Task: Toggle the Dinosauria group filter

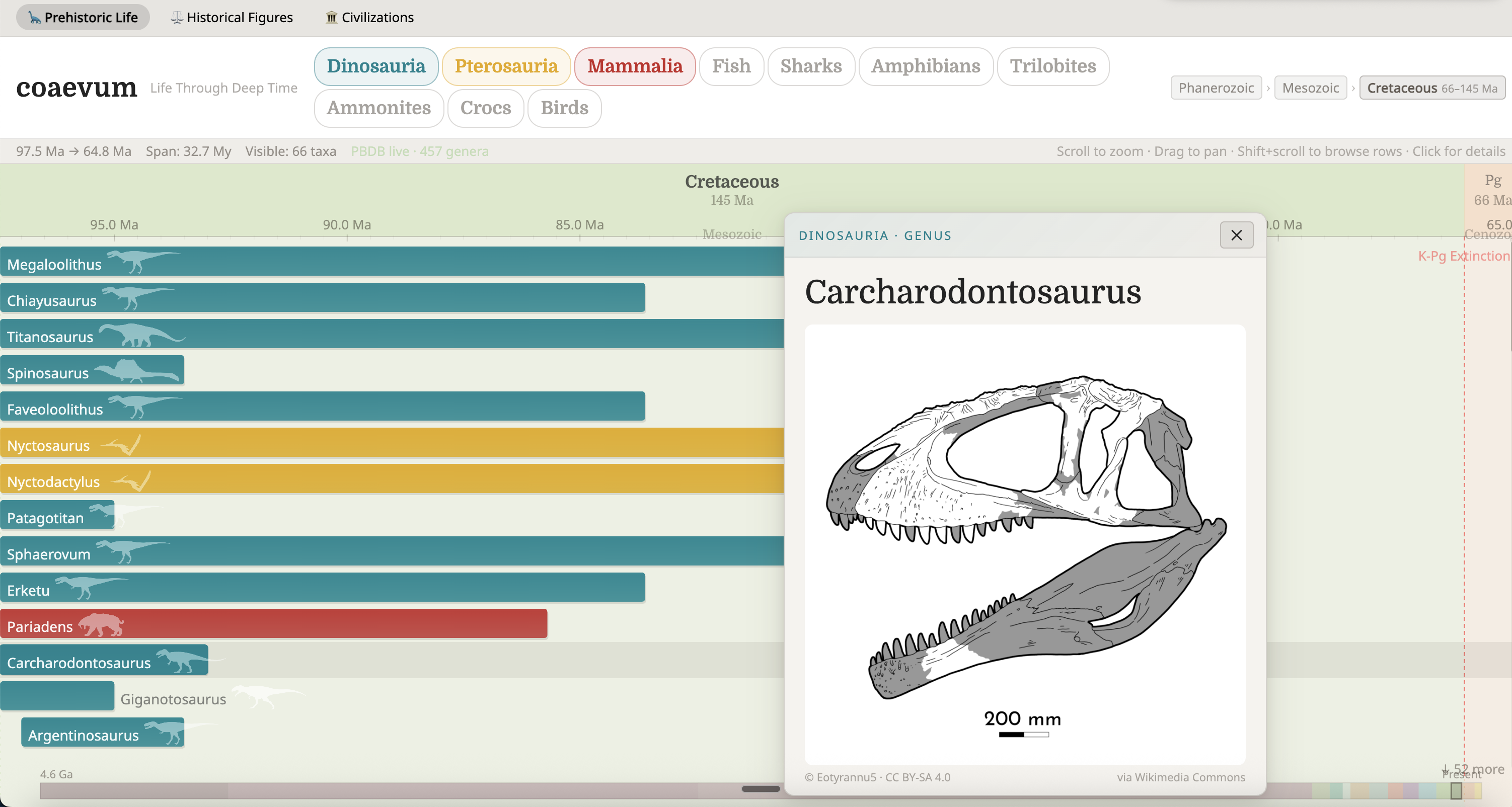Action: [x=375, y=66]
